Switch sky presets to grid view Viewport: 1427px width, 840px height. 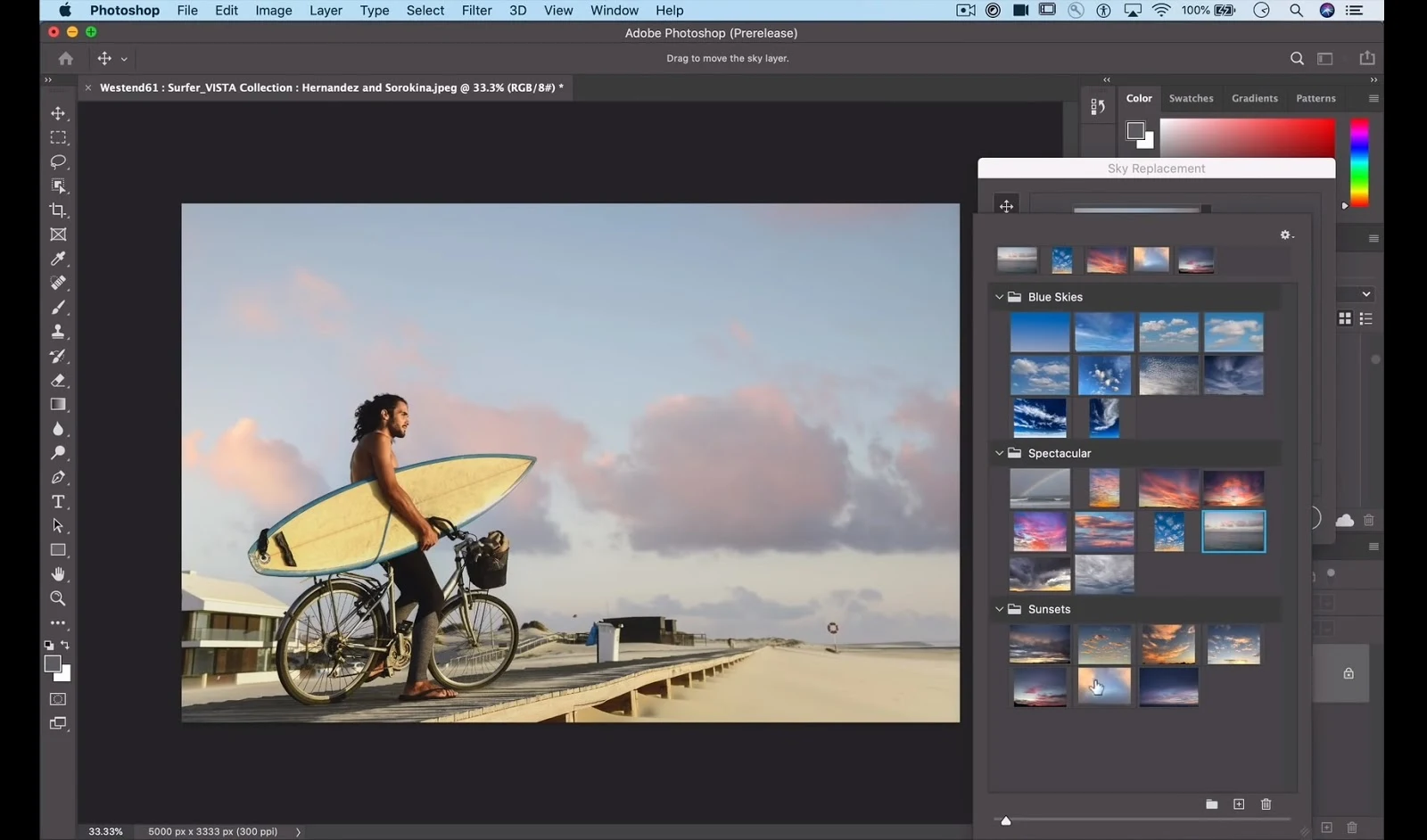[x=1345, y=318]
